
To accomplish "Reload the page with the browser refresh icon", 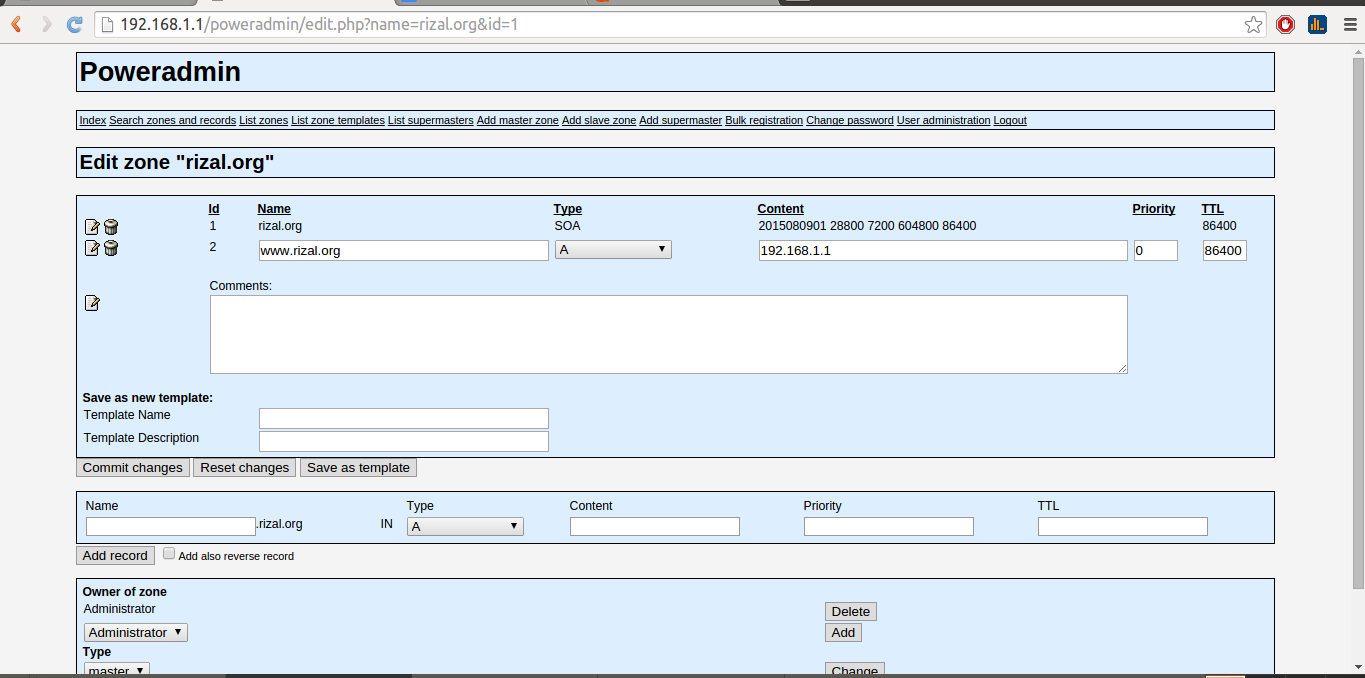I will point(74,25).
